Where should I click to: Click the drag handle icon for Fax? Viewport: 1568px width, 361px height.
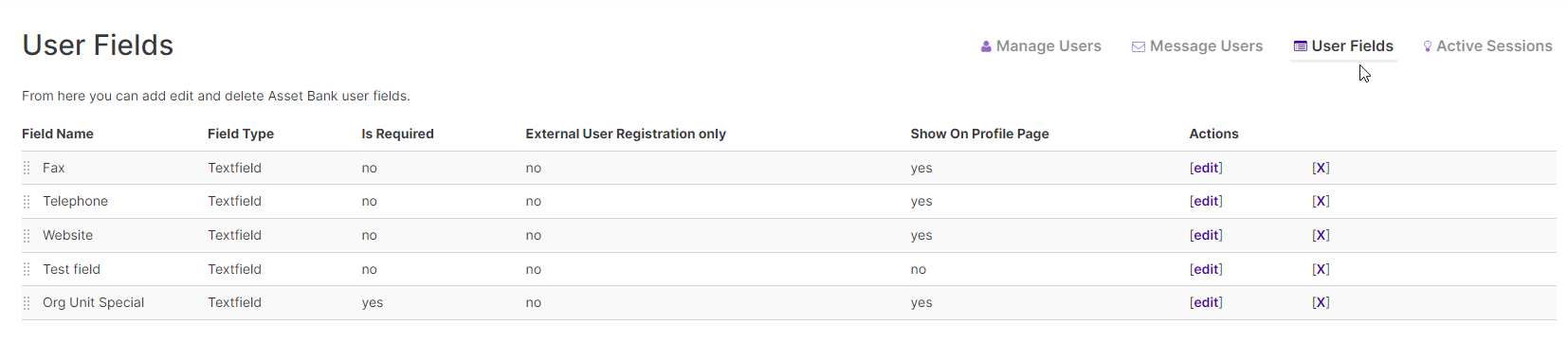point(27,168)
